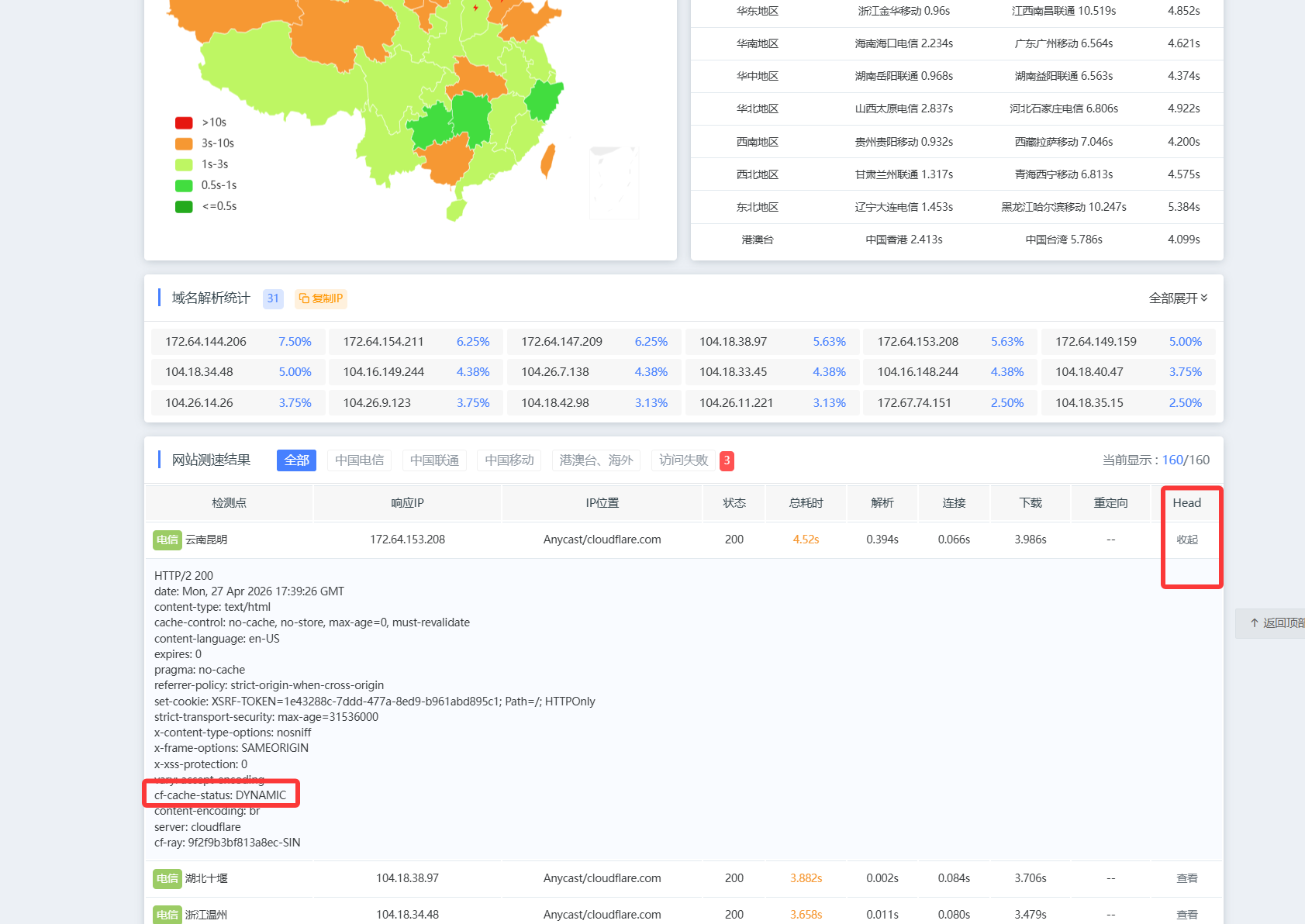Click the telecom badge for Yunnan Kunming
The height and width of the screenshot is (924, 1305).
(x=167, y=540)
